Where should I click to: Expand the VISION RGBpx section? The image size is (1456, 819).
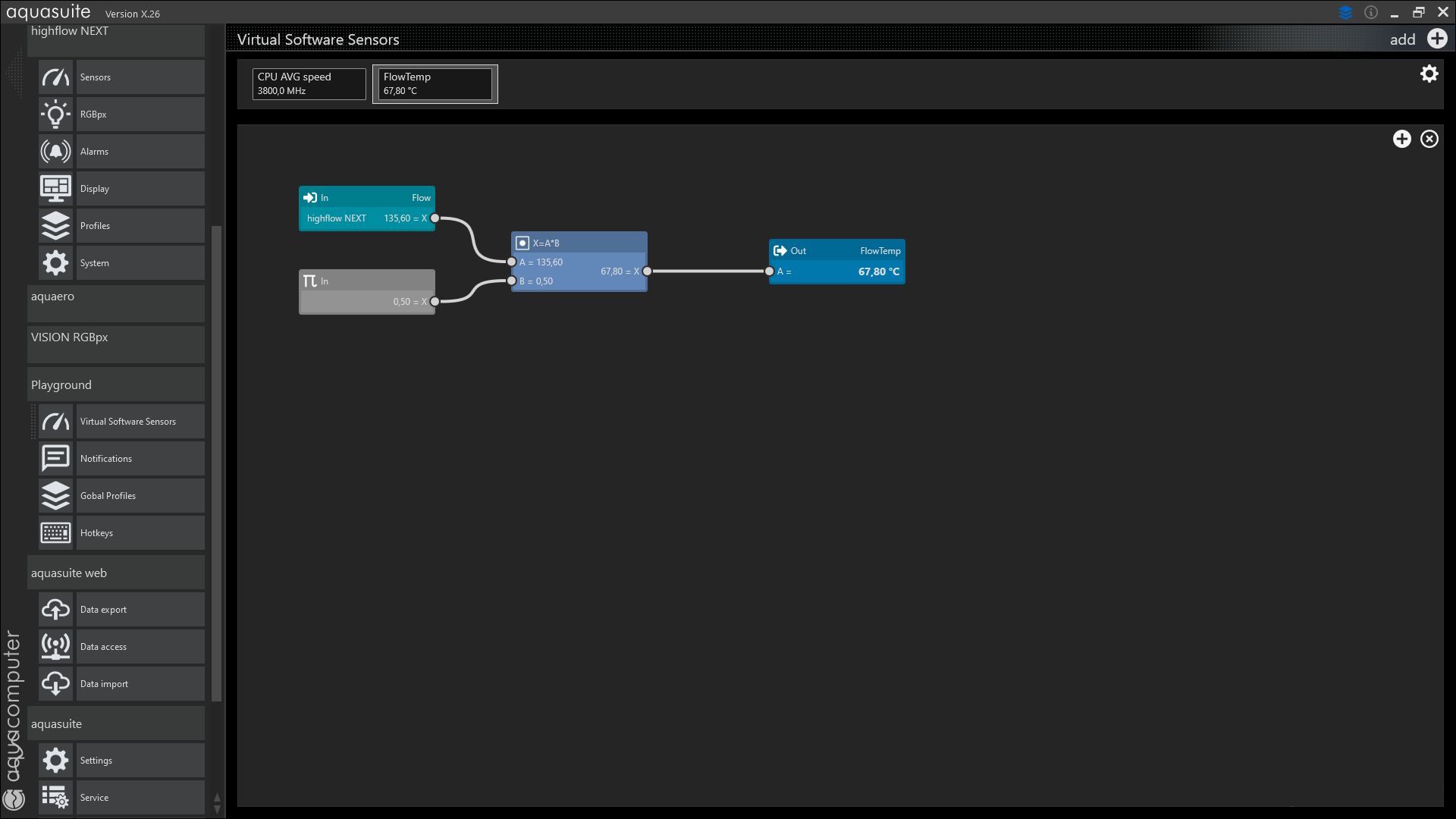pos(116,344)
